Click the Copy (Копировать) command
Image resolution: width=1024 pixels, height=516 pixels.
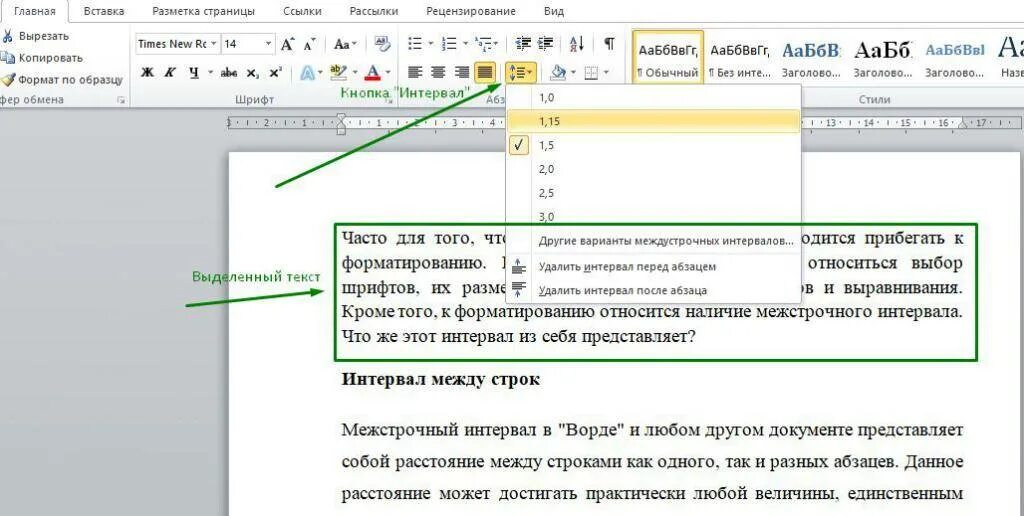(x=41, y=57)
